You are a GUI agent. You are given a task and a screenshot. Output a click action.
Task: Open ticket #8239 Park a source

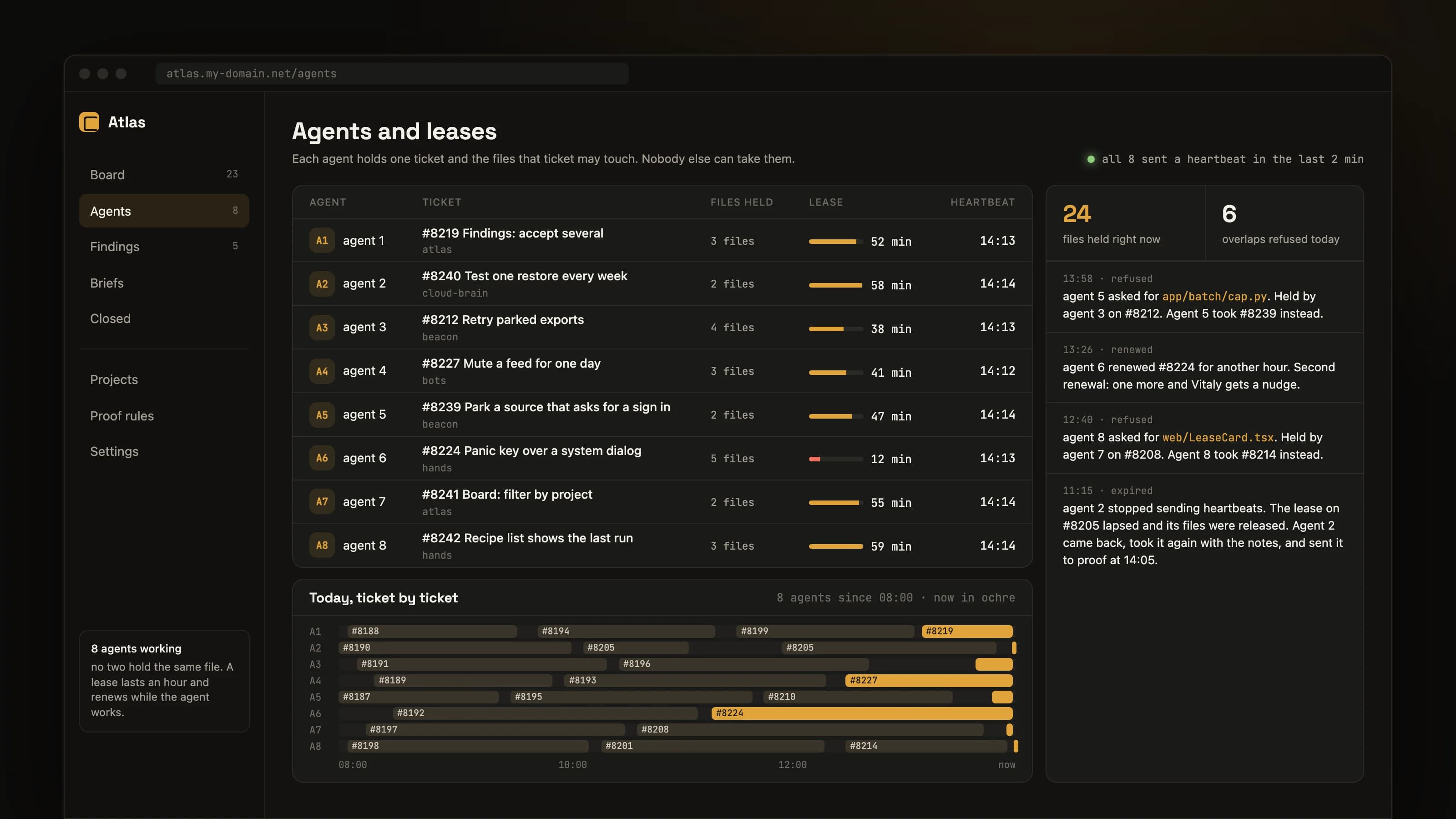tap(546, 407)
